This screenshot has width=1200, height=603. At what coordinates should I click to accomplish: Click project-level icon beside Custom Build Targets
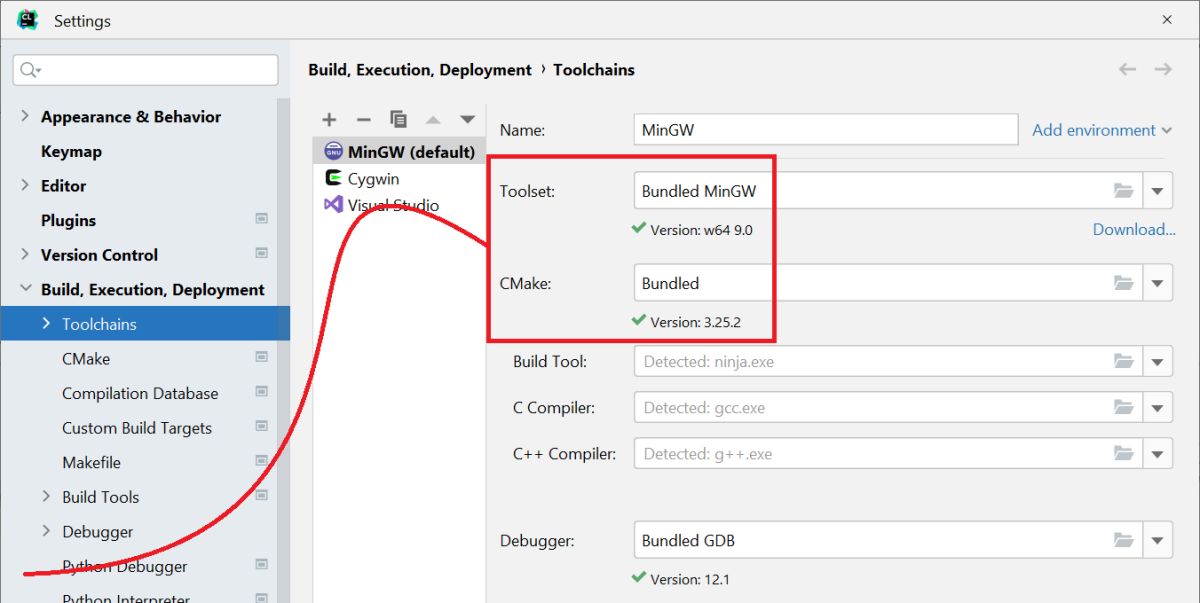click(261, 426)
